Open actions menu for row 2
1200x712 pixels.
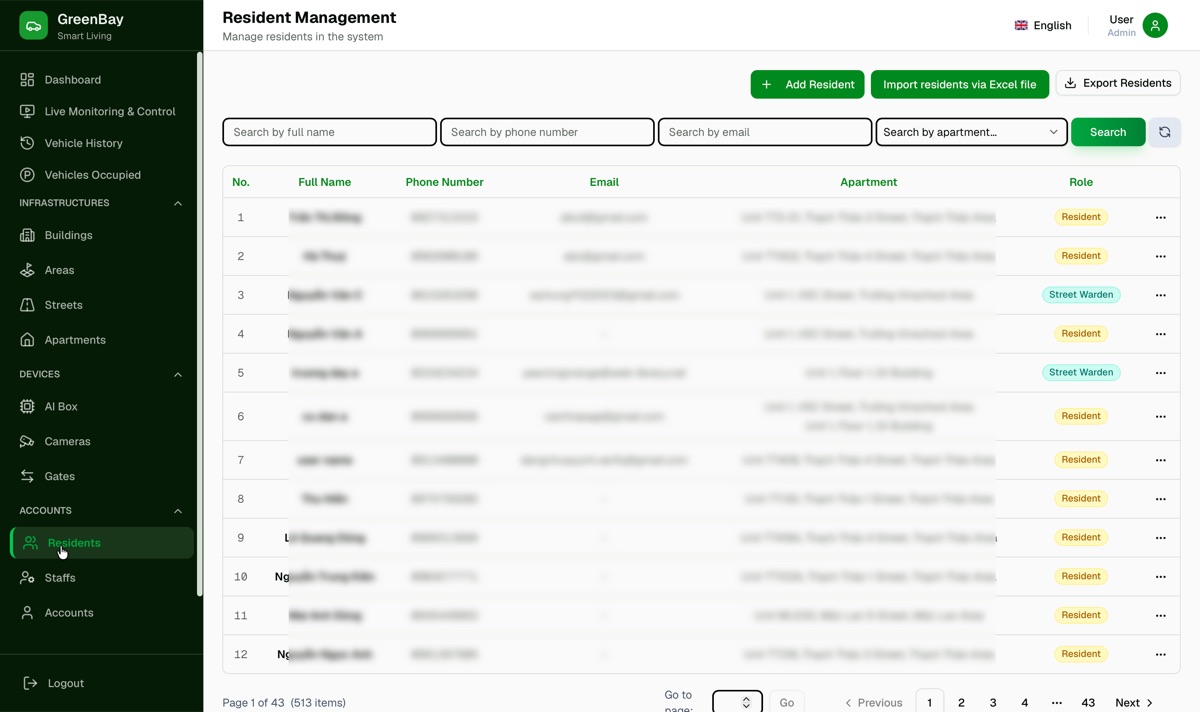[x=1161, y=256]
